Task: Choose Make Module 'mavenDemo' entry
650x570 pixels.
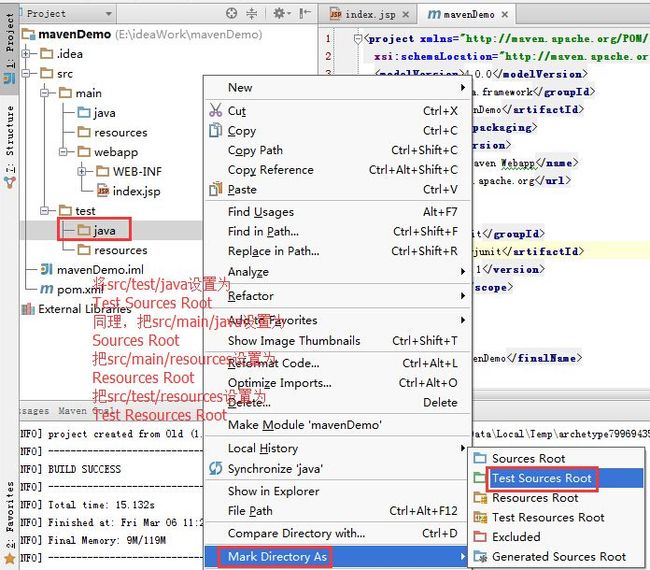Action: 338,425
